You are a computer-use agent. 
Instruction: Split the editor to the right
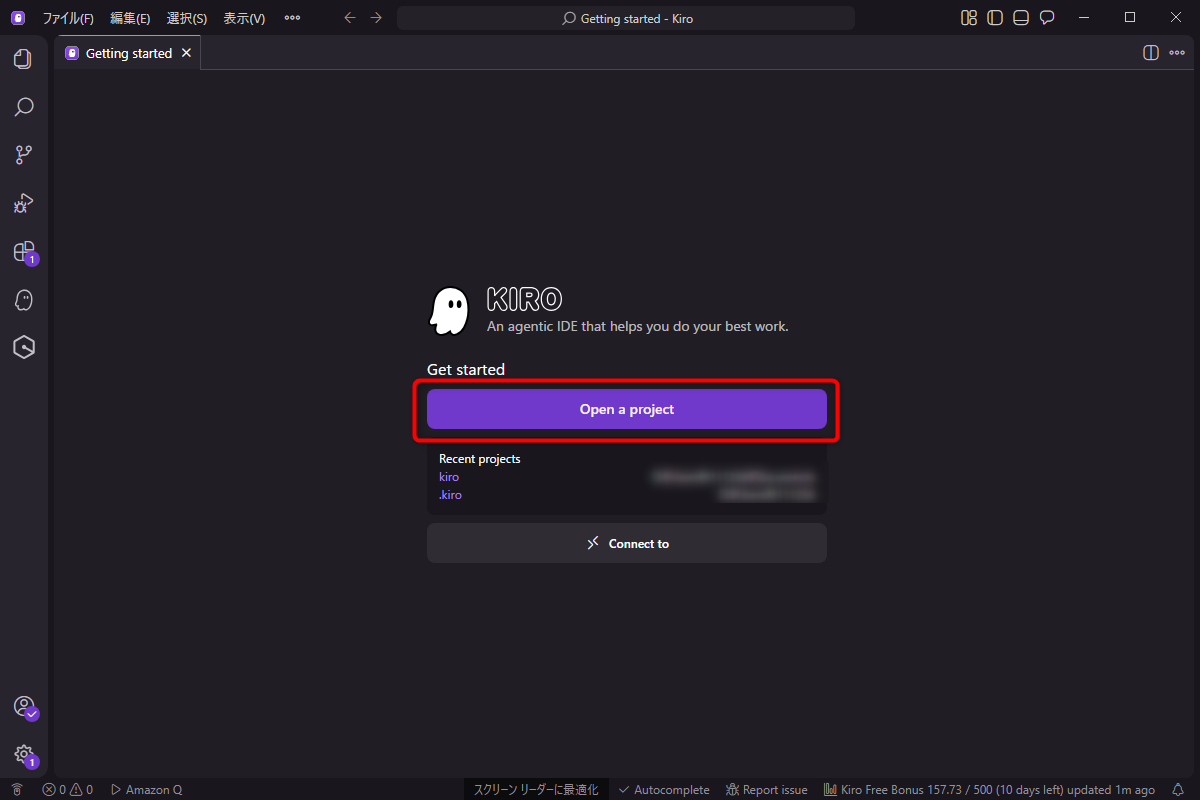[x=1151, y=53]
